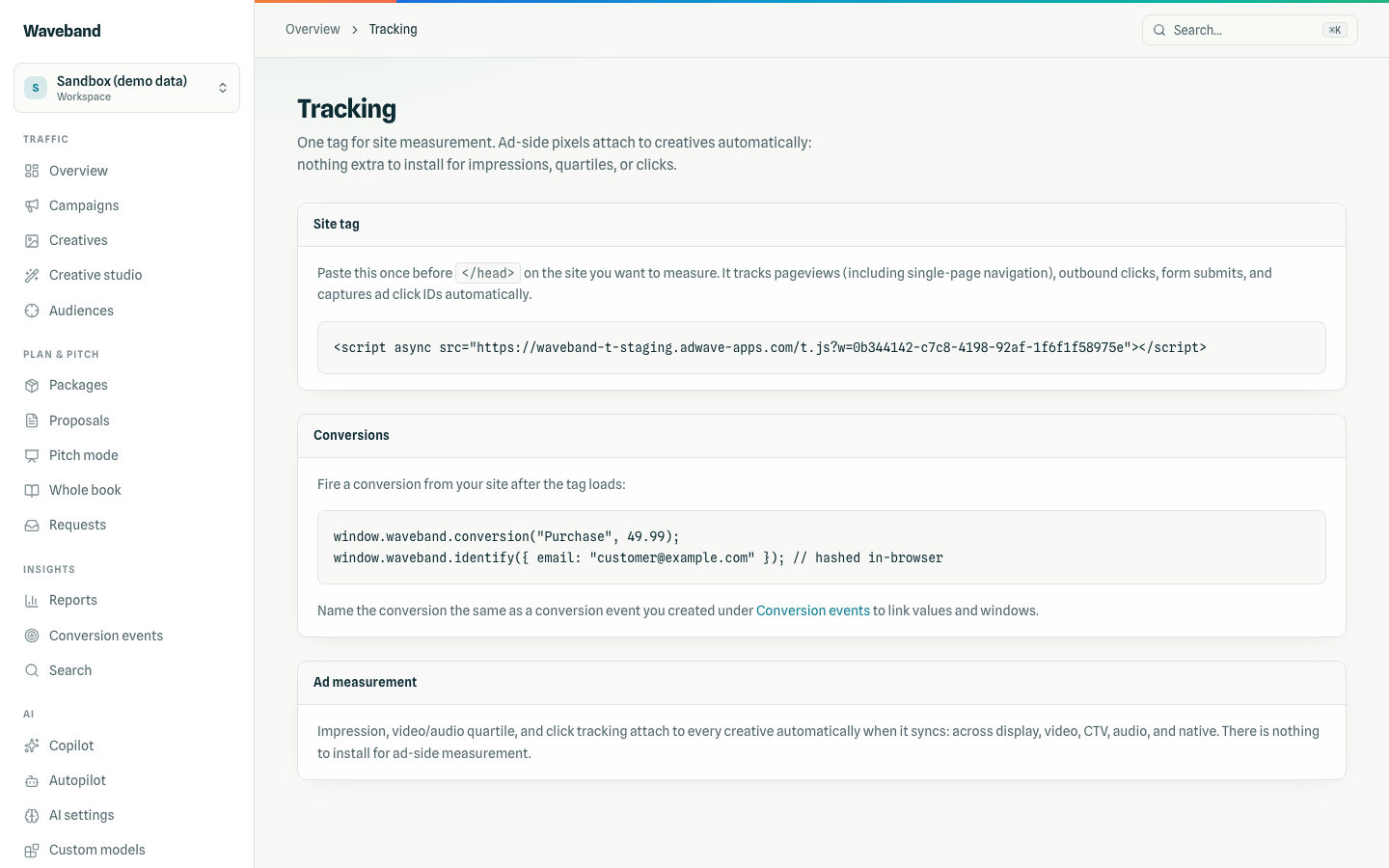Click the </head> inline code tag
This screenshot has width=1389, height=868.
click(488, 273)
